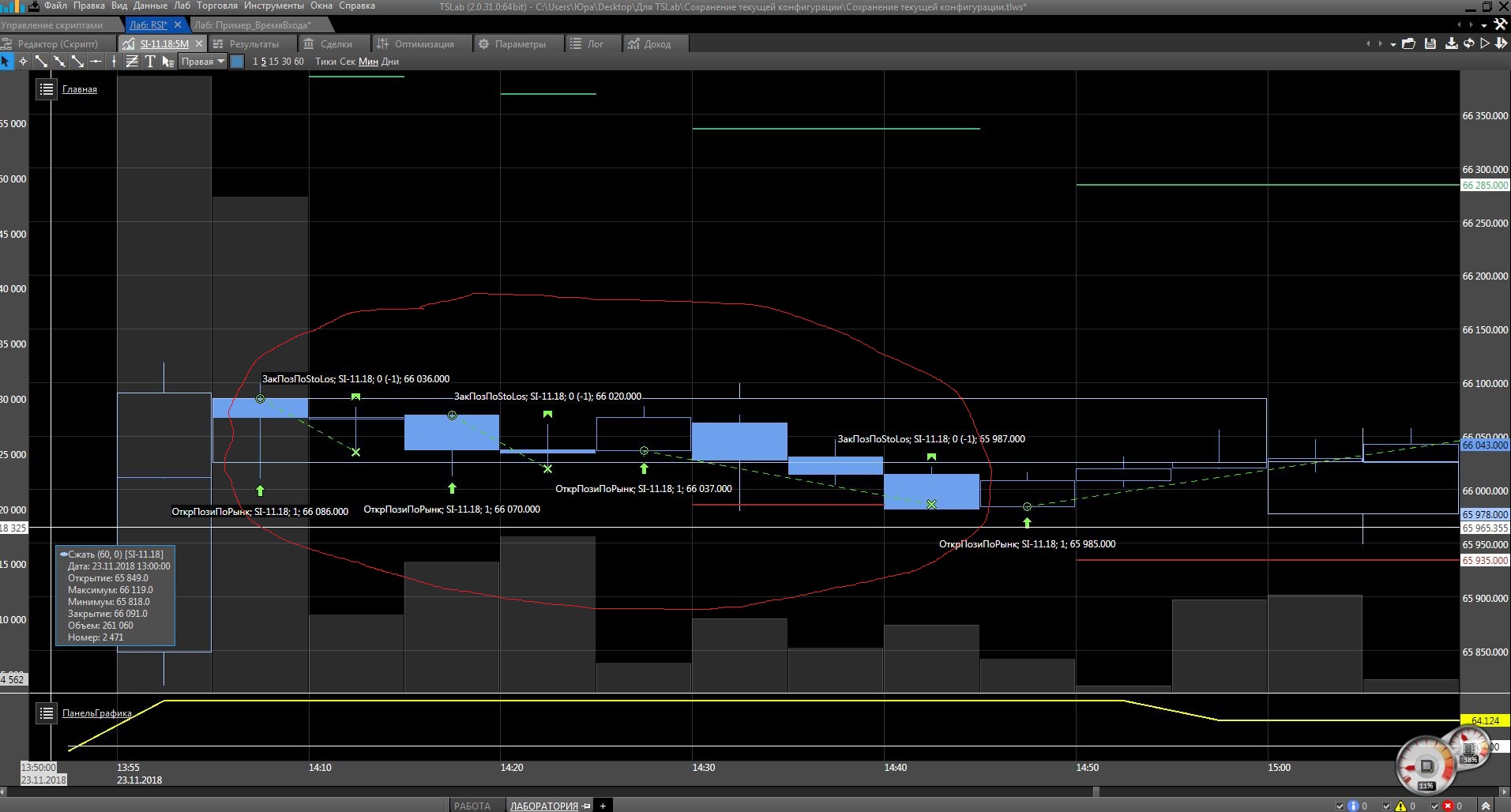The height and width of the screenshot is (812, 1511).
Task: Open the Торговля menu
Action: pos(216,6)
